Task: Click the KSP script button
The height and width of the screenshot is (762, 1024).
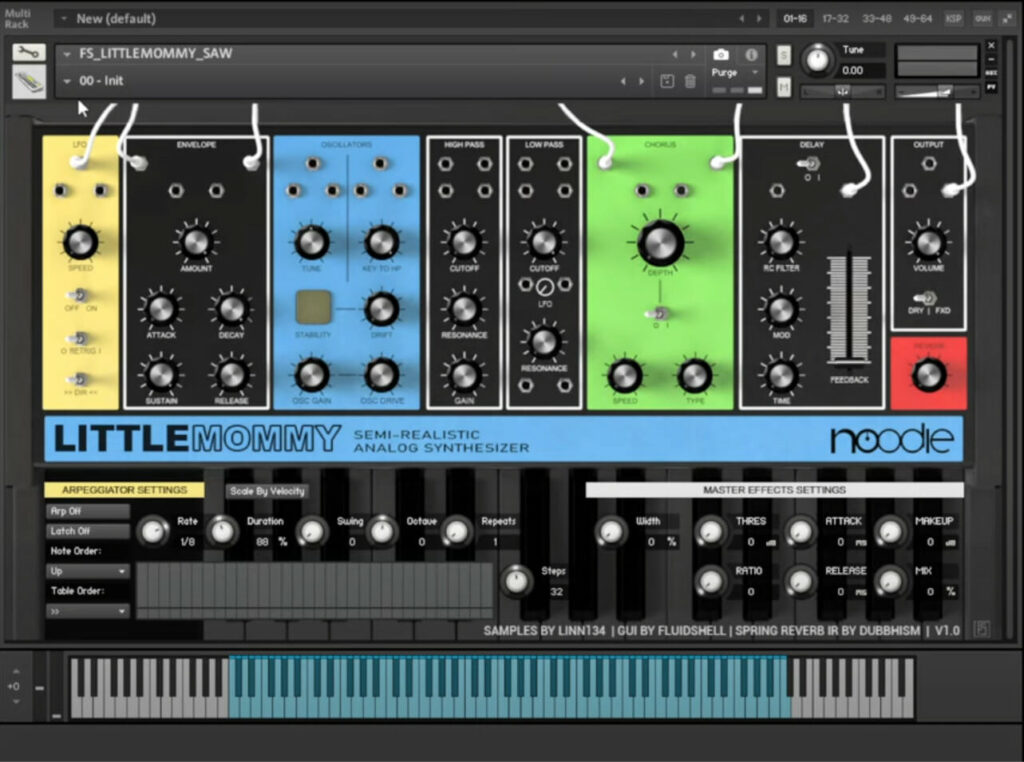Action: coord(954,18)
